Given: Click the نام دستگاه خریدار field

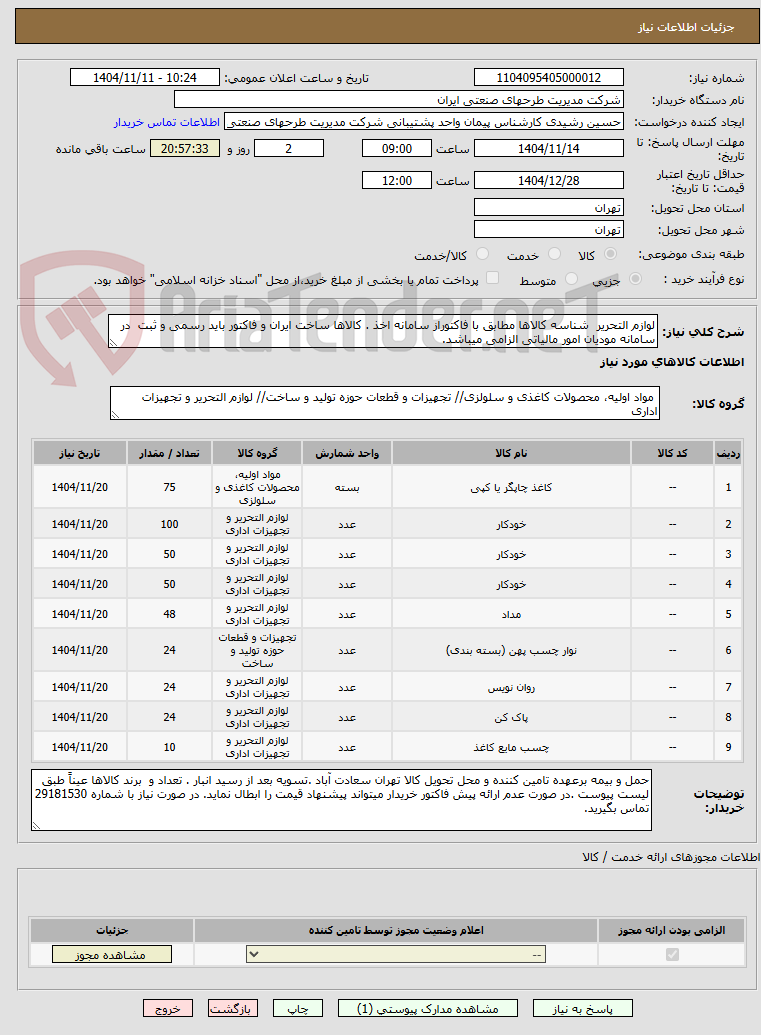Looking at the screenshot, I should pyautogui.click(x=399, y=100).
